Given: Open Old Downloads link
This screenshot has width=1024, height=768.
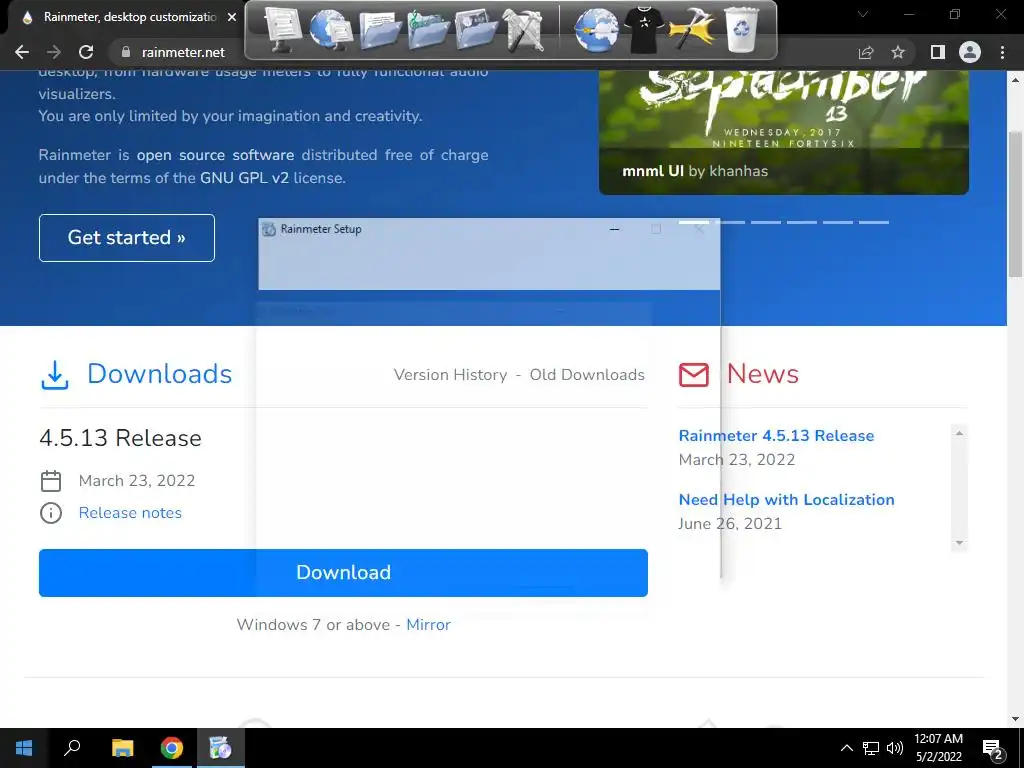Looking at the screenshot, I should [587, 375].
